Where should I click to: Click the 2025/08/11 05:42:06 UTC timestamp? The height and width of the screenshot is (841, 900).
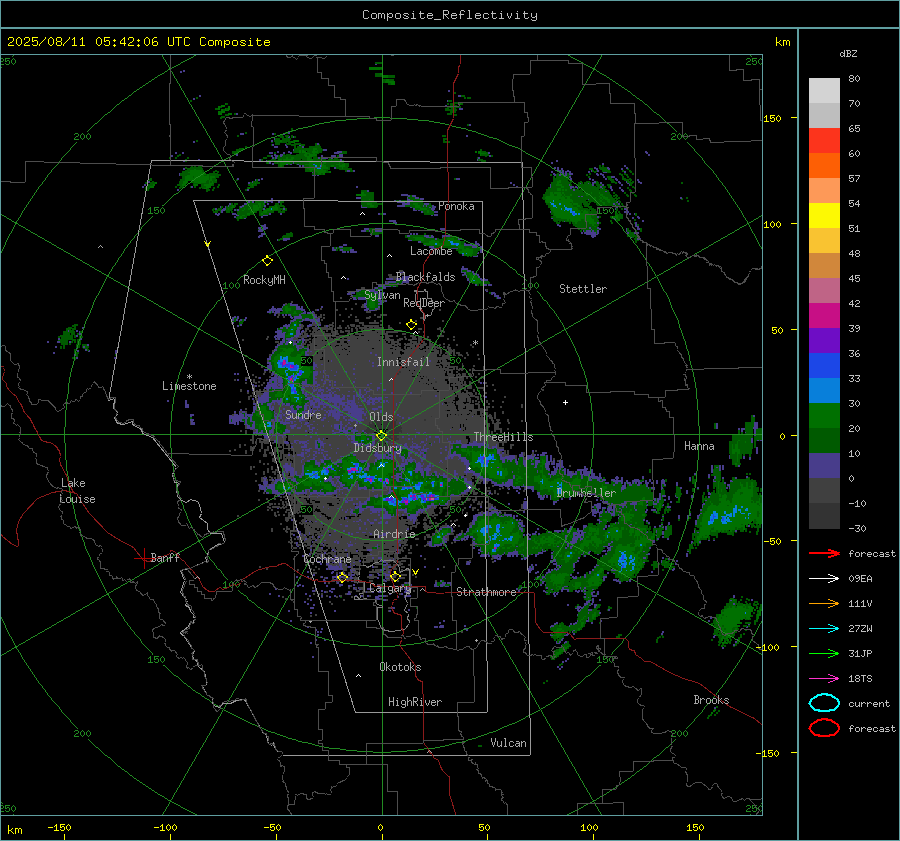coord(138,42)
